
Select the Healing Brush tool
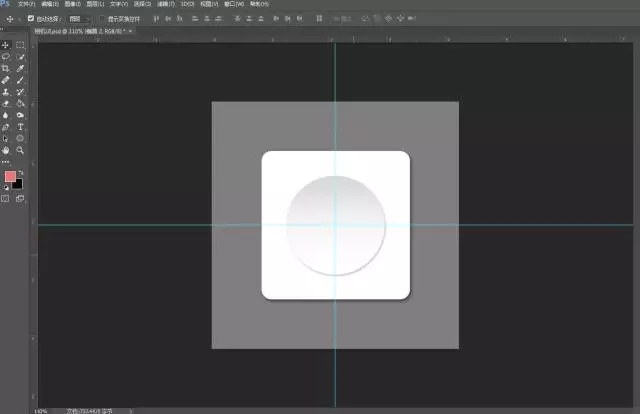(x=6, y=80)
